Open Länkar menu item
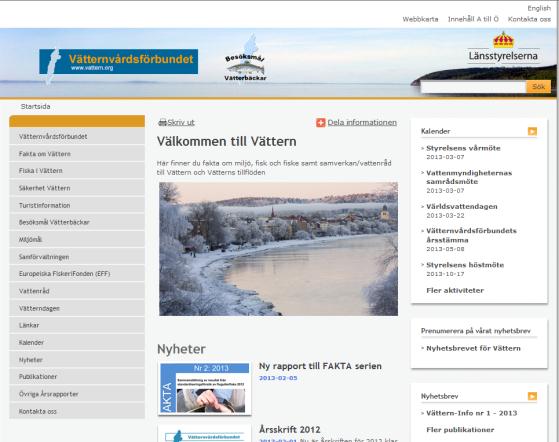Screen dimensions: 559x442 coord(77,325)
